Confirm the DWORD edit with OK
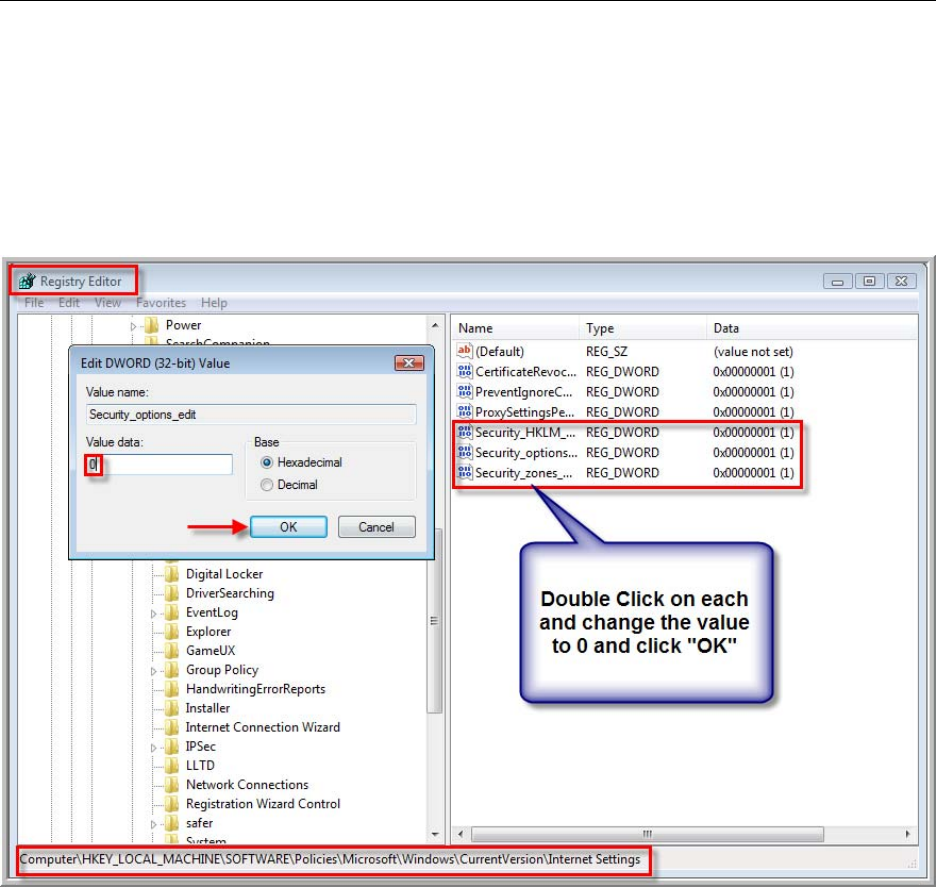936x887 pixels. click(288, 527)
